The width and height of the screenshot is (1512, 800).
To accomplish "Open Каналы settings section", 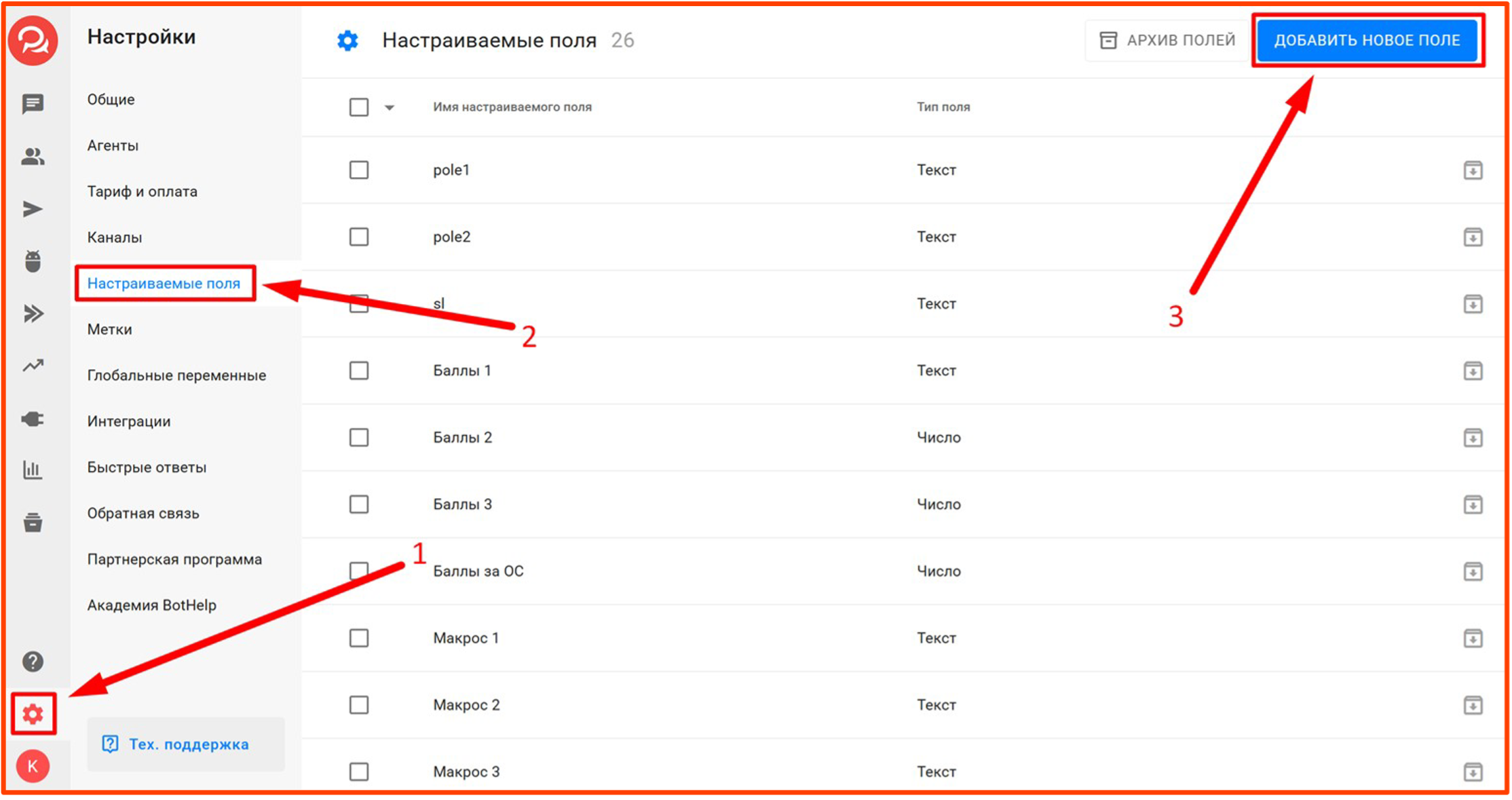I will point(115,237).
